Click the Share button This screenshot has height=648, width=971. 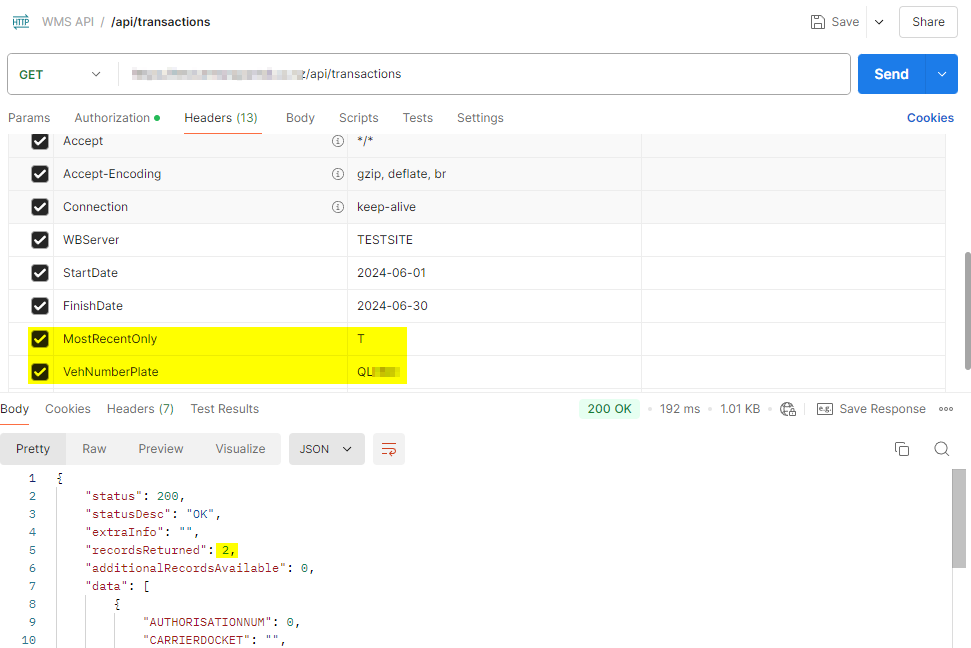(x=928, y=22)
